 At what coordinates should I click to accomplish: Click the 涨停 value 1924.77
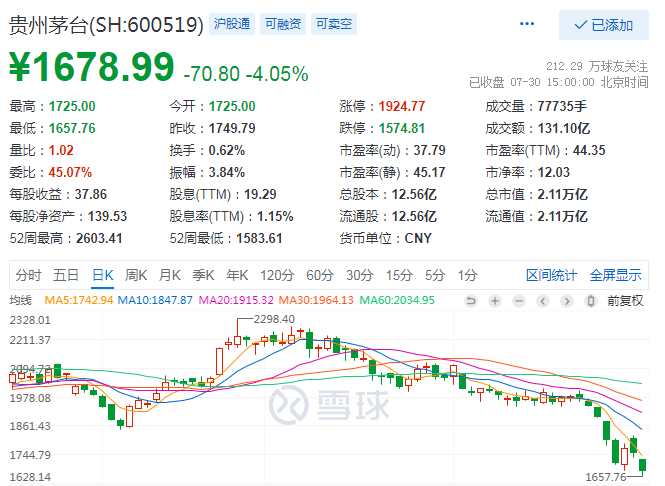tap(402, 106)
